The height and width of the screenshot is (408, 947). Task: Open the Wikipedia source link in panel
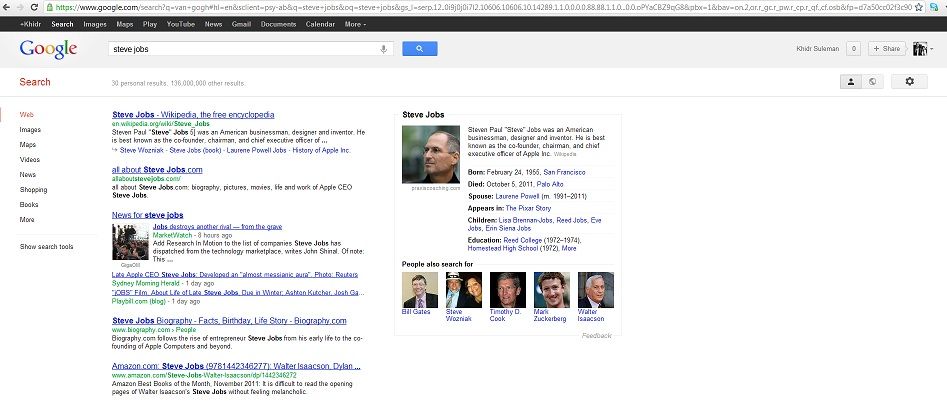click(565, 155)
